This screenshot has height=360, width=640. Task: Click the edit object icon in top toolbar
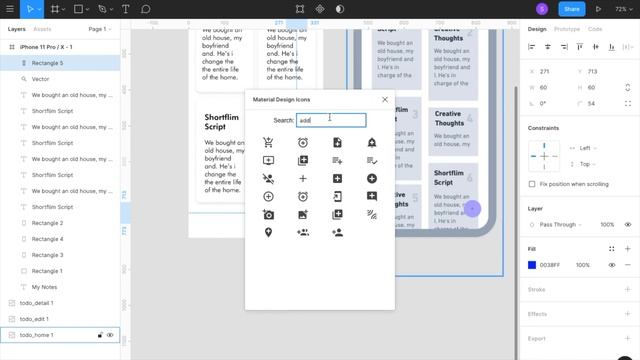point(300,9)
